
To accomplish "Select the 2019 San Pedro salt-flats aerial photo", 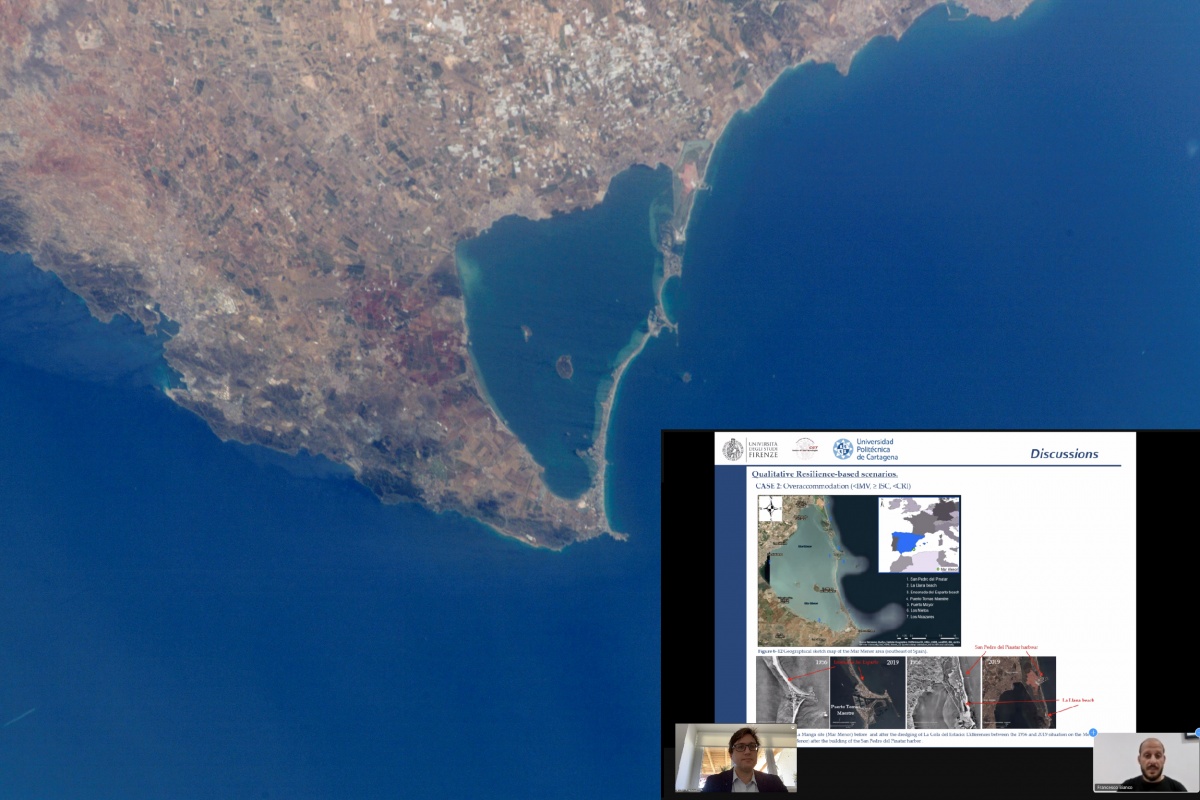I will 1018,690.
